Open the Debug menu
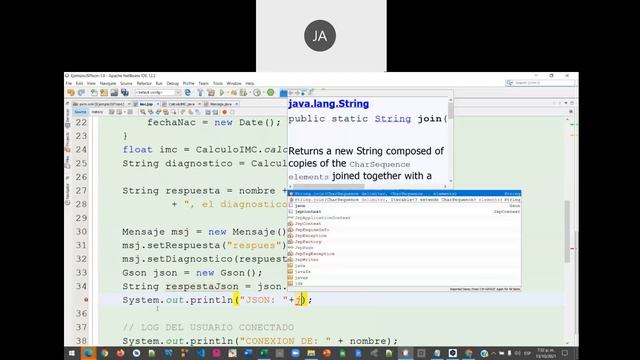This screenshot has width=640, height=360. [x=173, y=83]
